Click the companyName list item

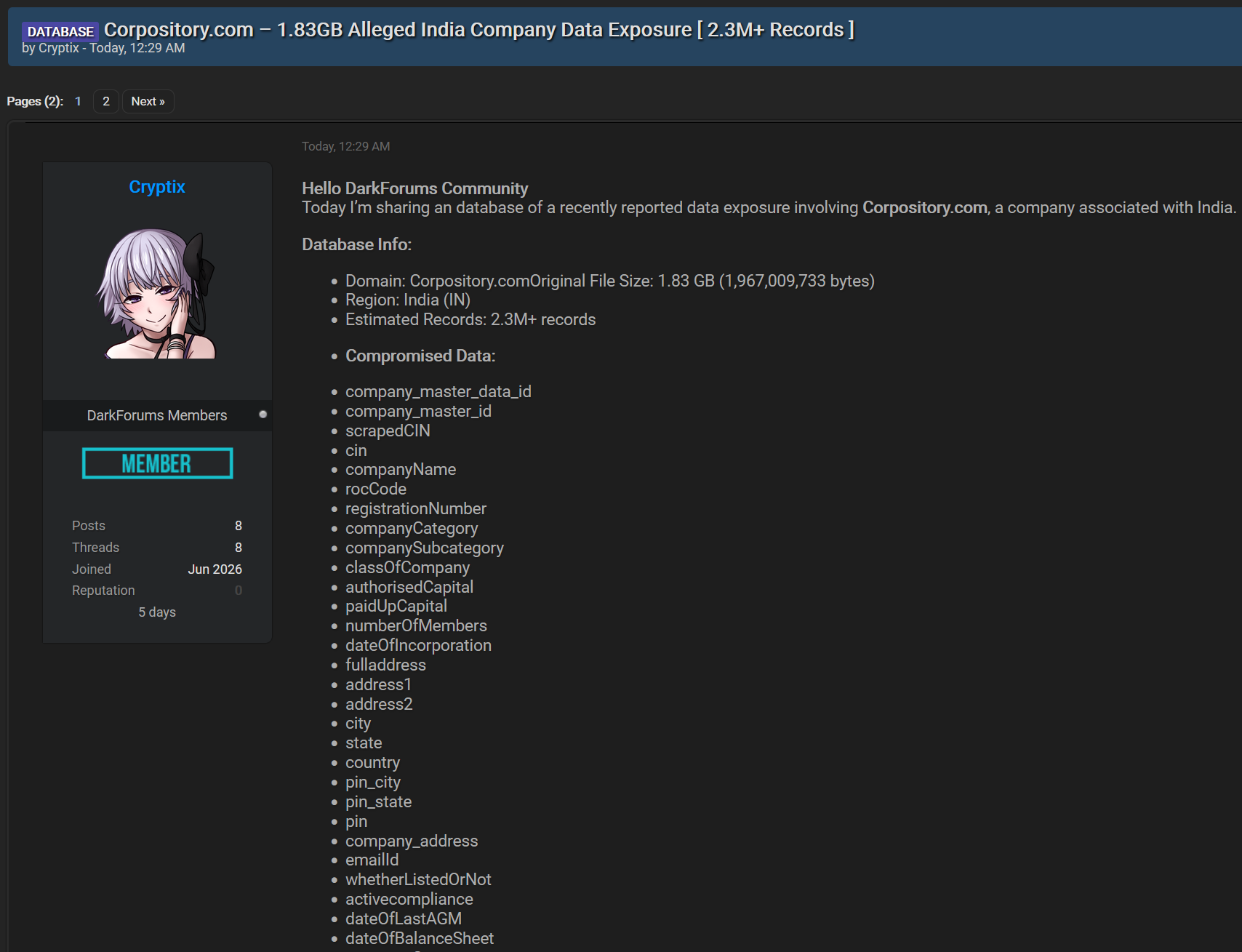point(401,470)
